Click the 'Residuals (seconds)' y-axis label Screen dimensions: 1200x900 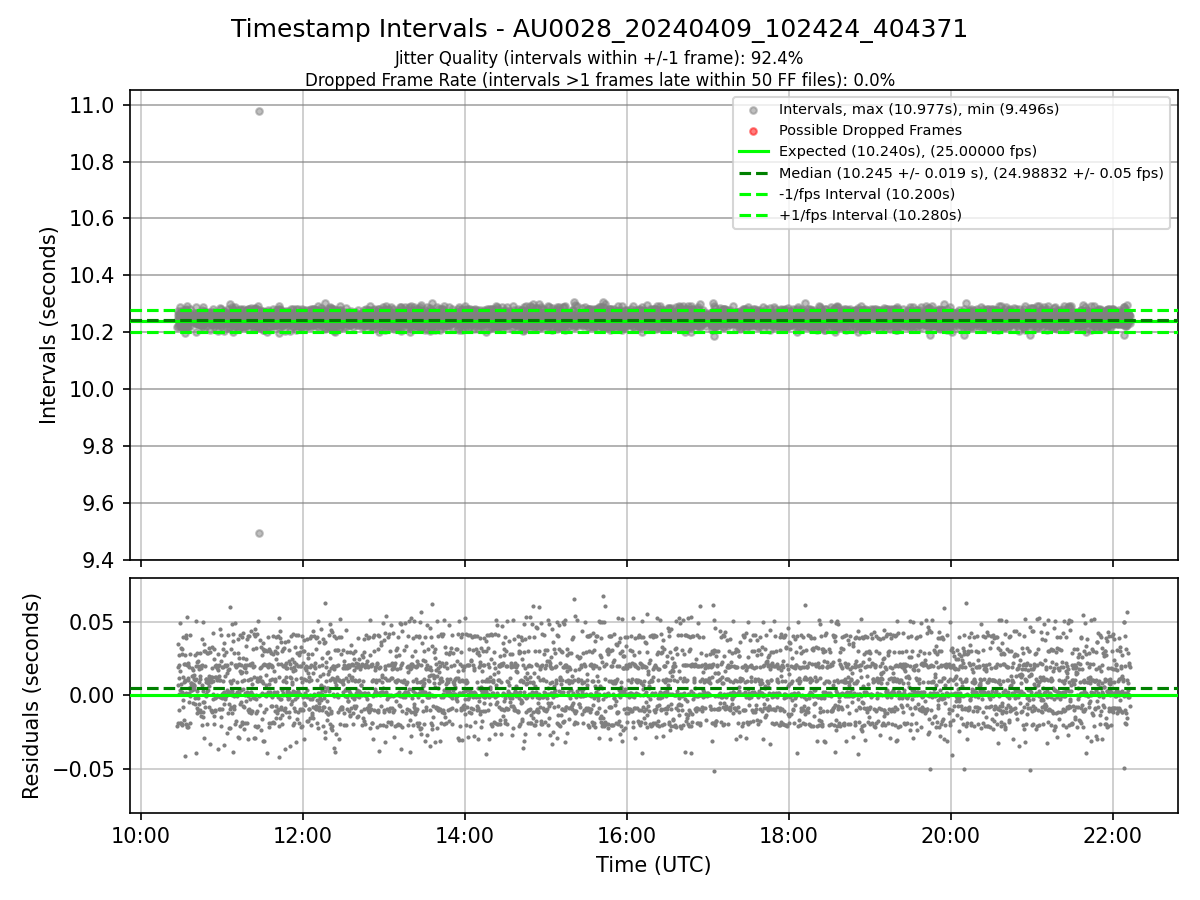32,696
